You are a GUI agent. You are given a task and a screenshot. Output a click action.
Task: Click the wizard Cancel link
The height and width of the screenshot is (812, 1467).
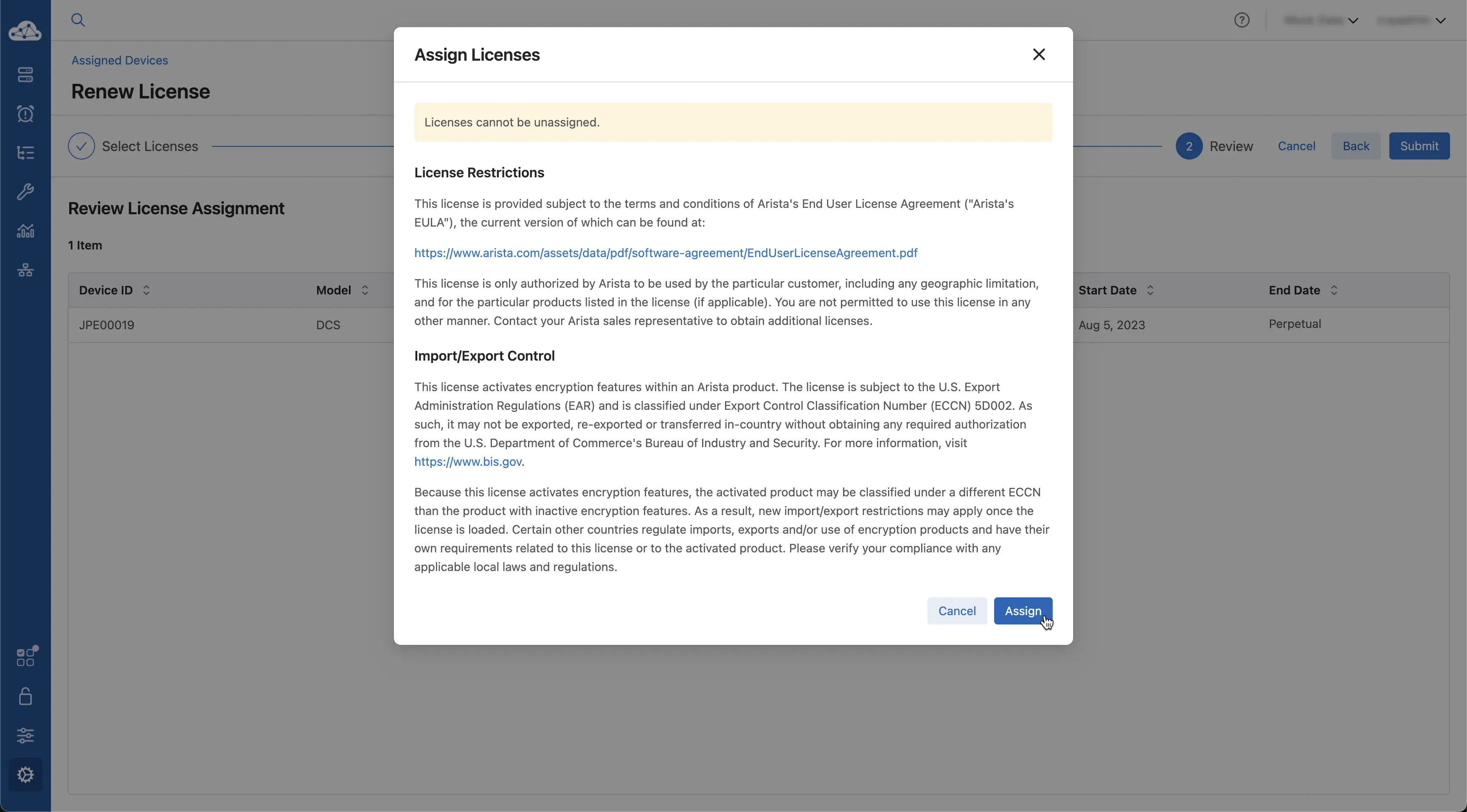point(1296,146)
